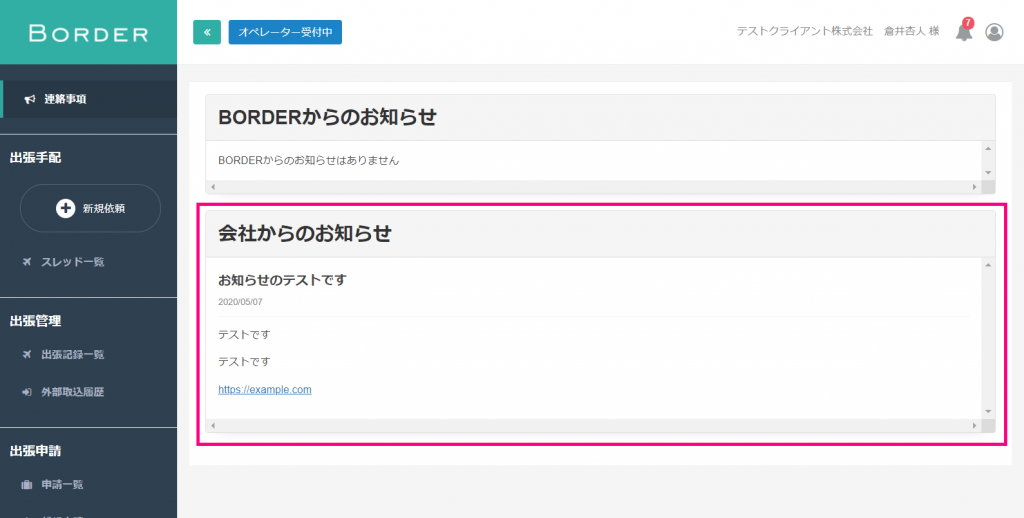Click the 新規依頼 button

click(90, 208)
